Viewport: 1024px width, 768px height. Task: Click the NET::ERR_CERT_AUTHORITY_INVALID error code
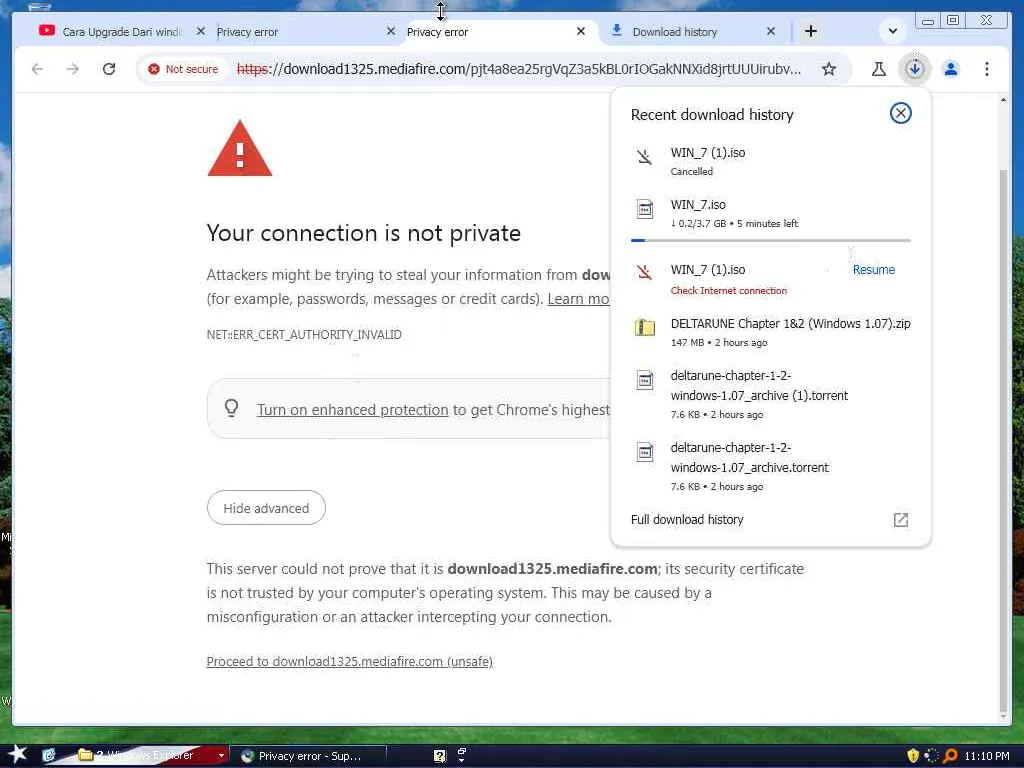tap(304, 334)
